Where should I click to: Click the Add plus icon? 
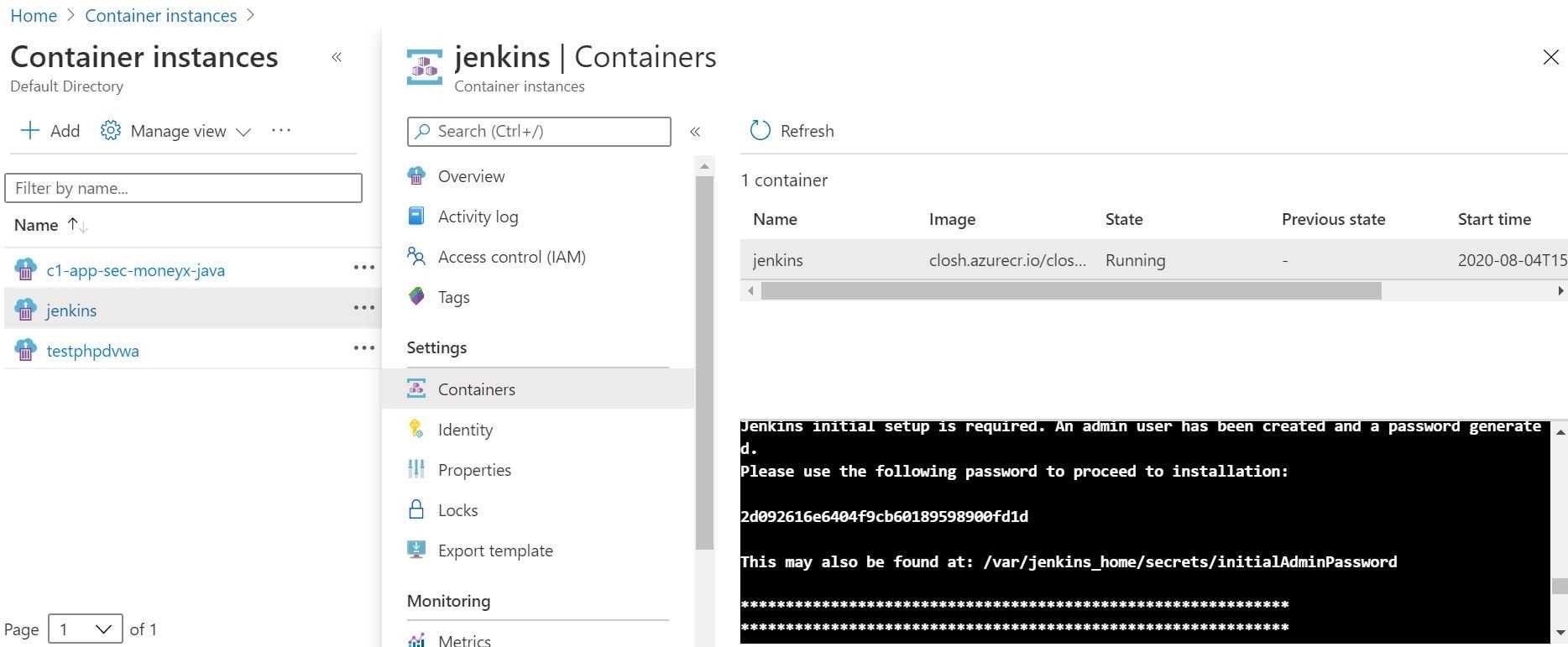(29, 130)
